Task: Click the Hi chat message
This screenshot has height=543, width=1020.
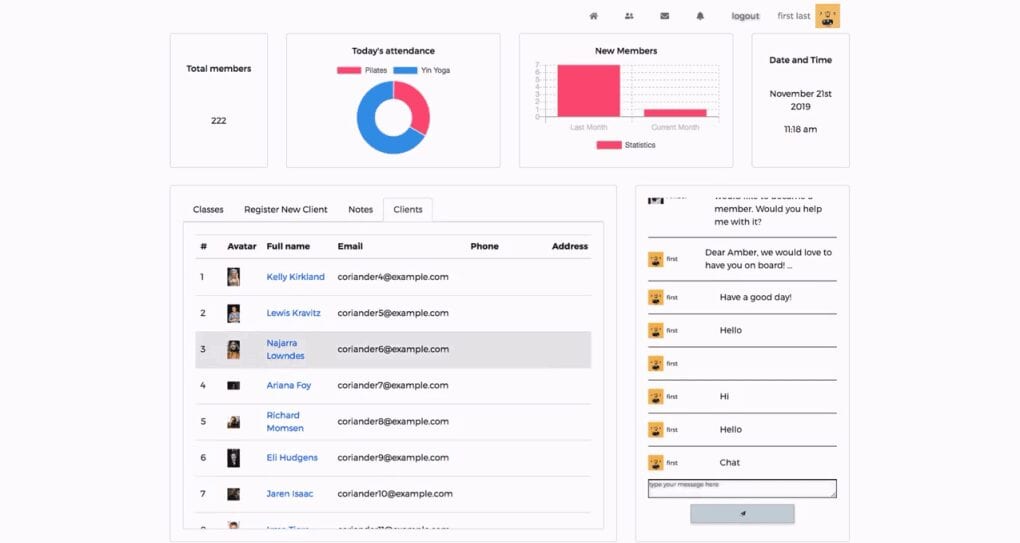Action: [x=724, y=397]
